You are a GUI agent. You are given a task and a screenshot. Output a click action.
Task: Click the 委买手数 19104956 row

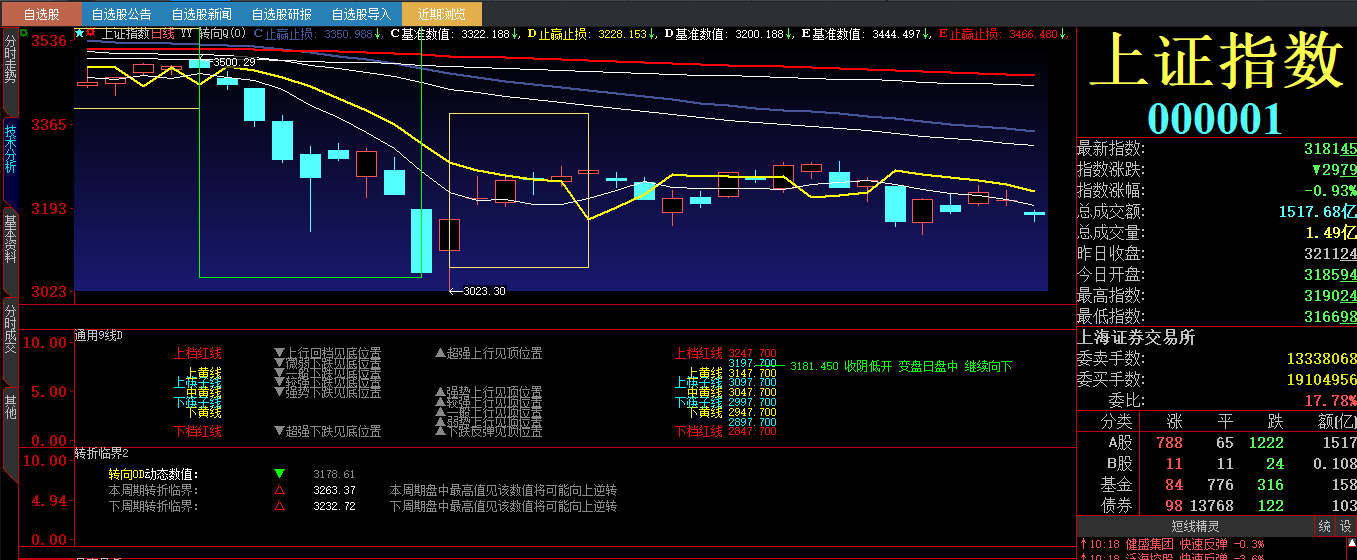(x=1216, y=379)
